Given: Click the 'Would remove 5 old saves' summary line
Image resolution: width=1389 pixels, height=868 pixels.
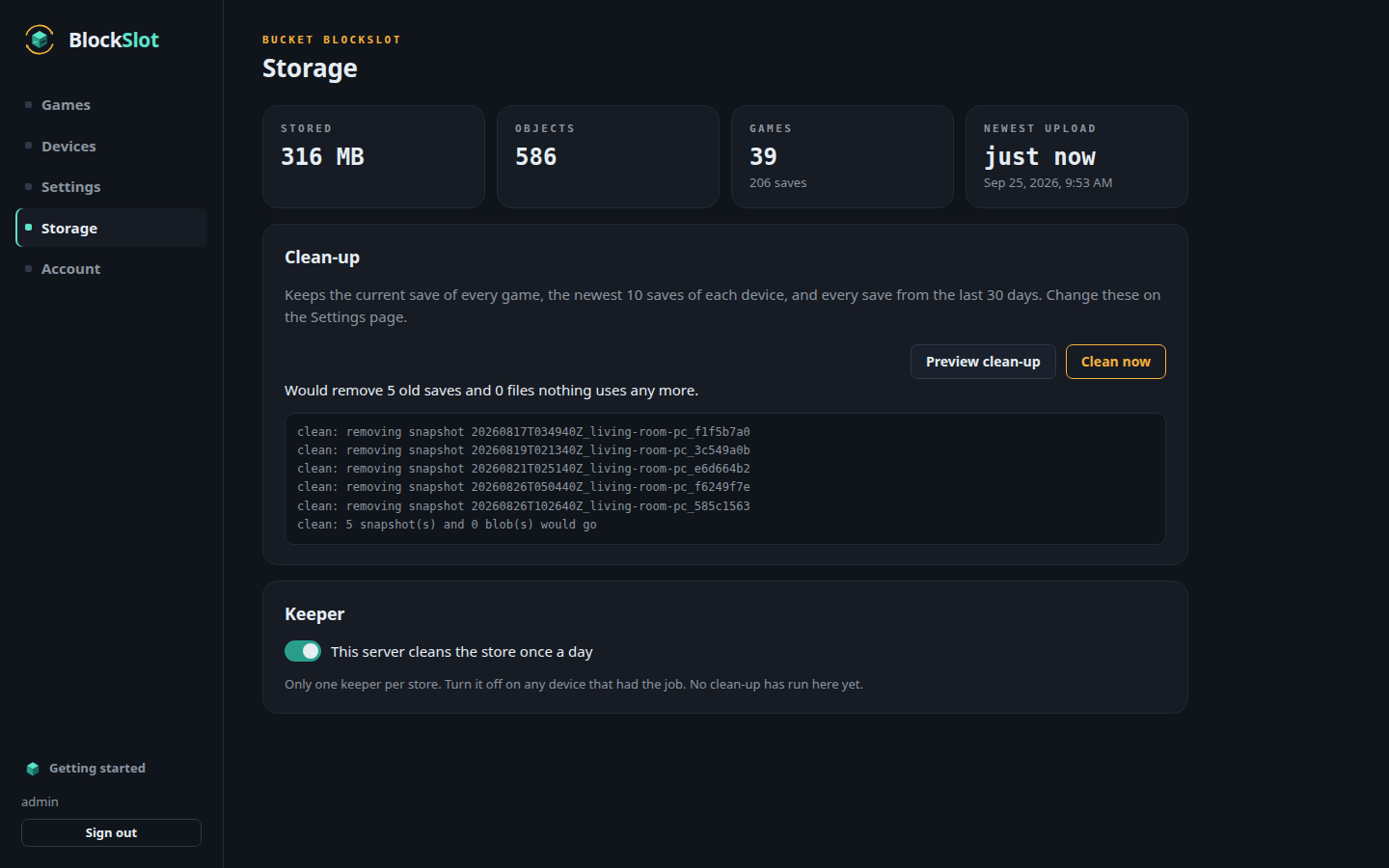Looking at the screenshot, I should click(491, 391).
